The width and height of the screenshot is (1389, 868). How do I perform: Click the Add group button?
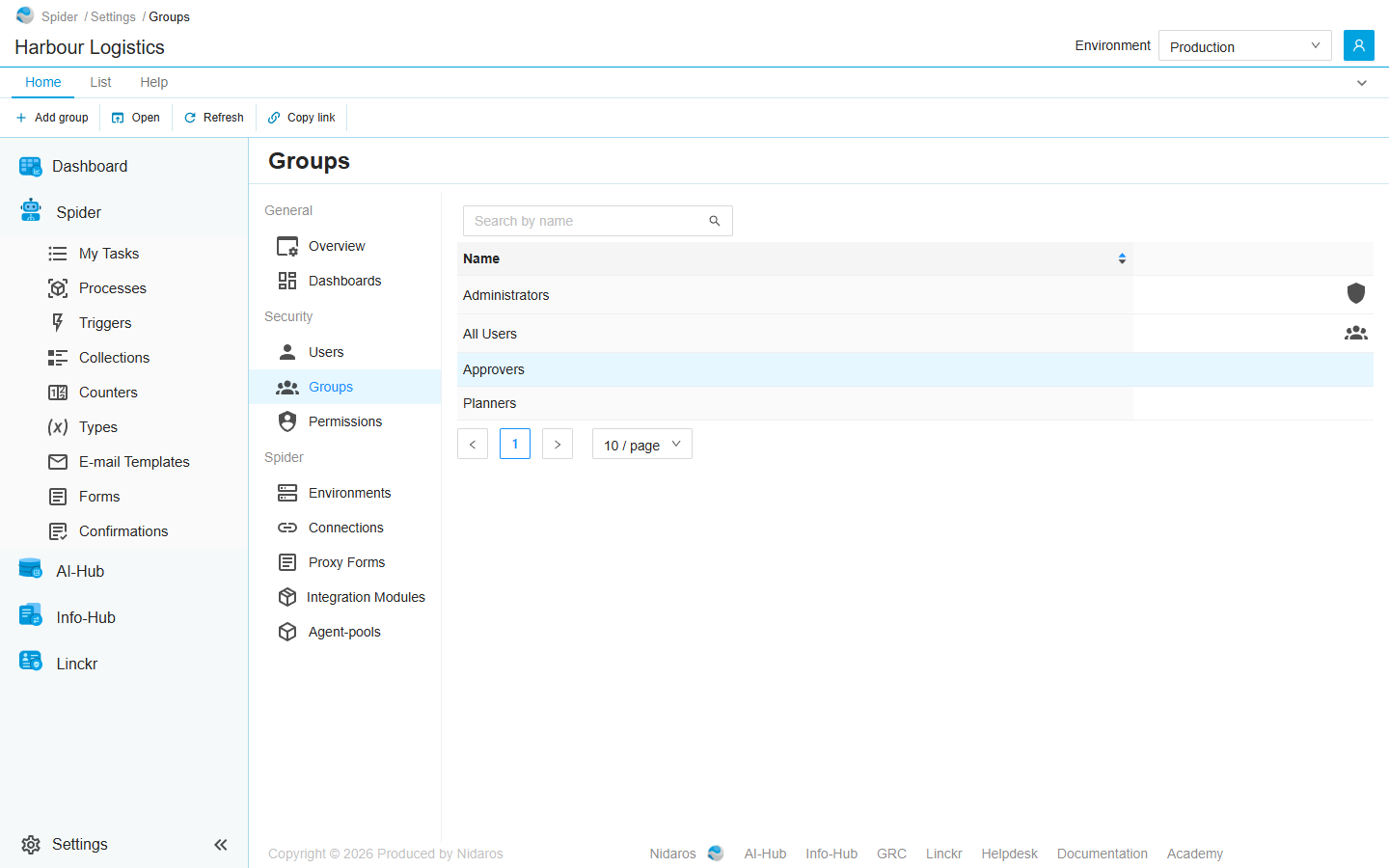(x=52, y=118)
